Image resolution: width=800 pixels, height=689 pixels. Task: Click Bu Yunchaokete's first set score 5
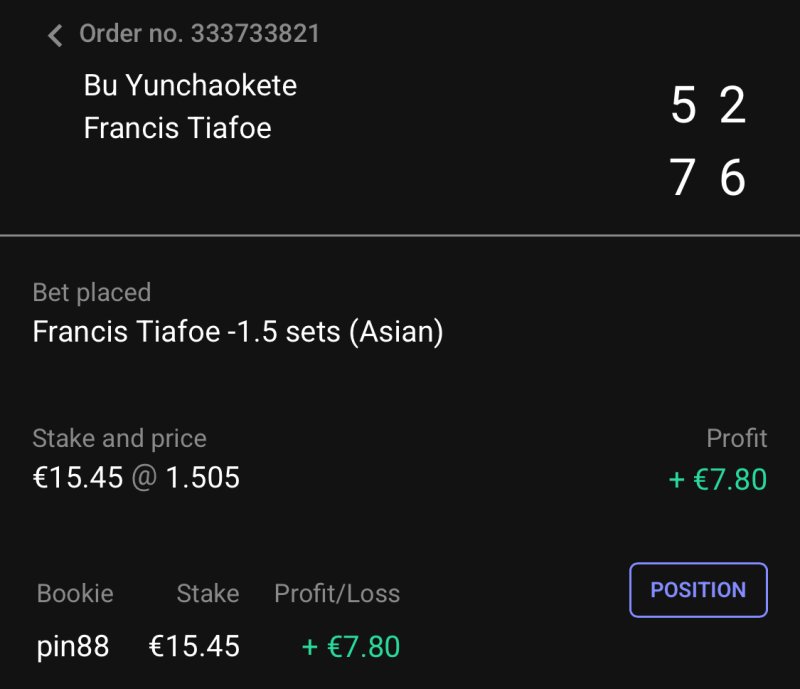[683, 105]
